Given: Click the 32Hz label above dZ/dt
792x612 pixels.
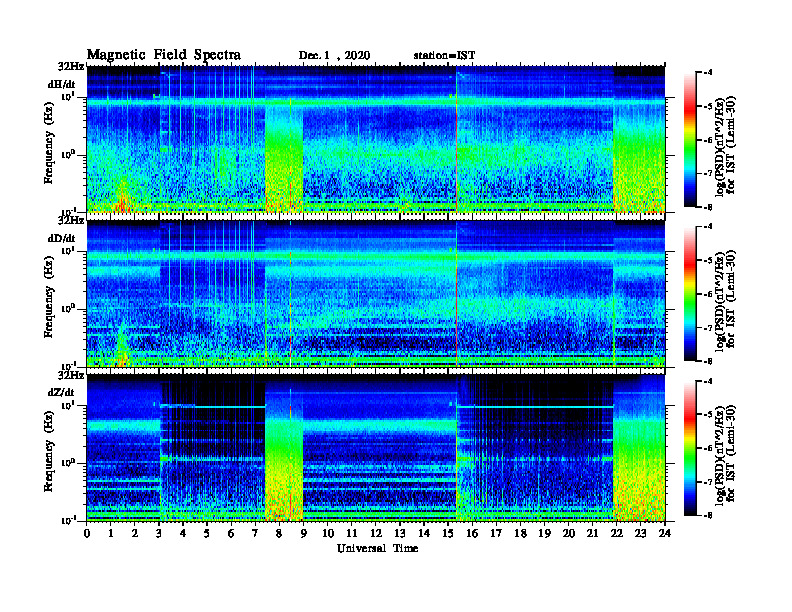Looking at the screenshot, I should (x=71, y=375).
